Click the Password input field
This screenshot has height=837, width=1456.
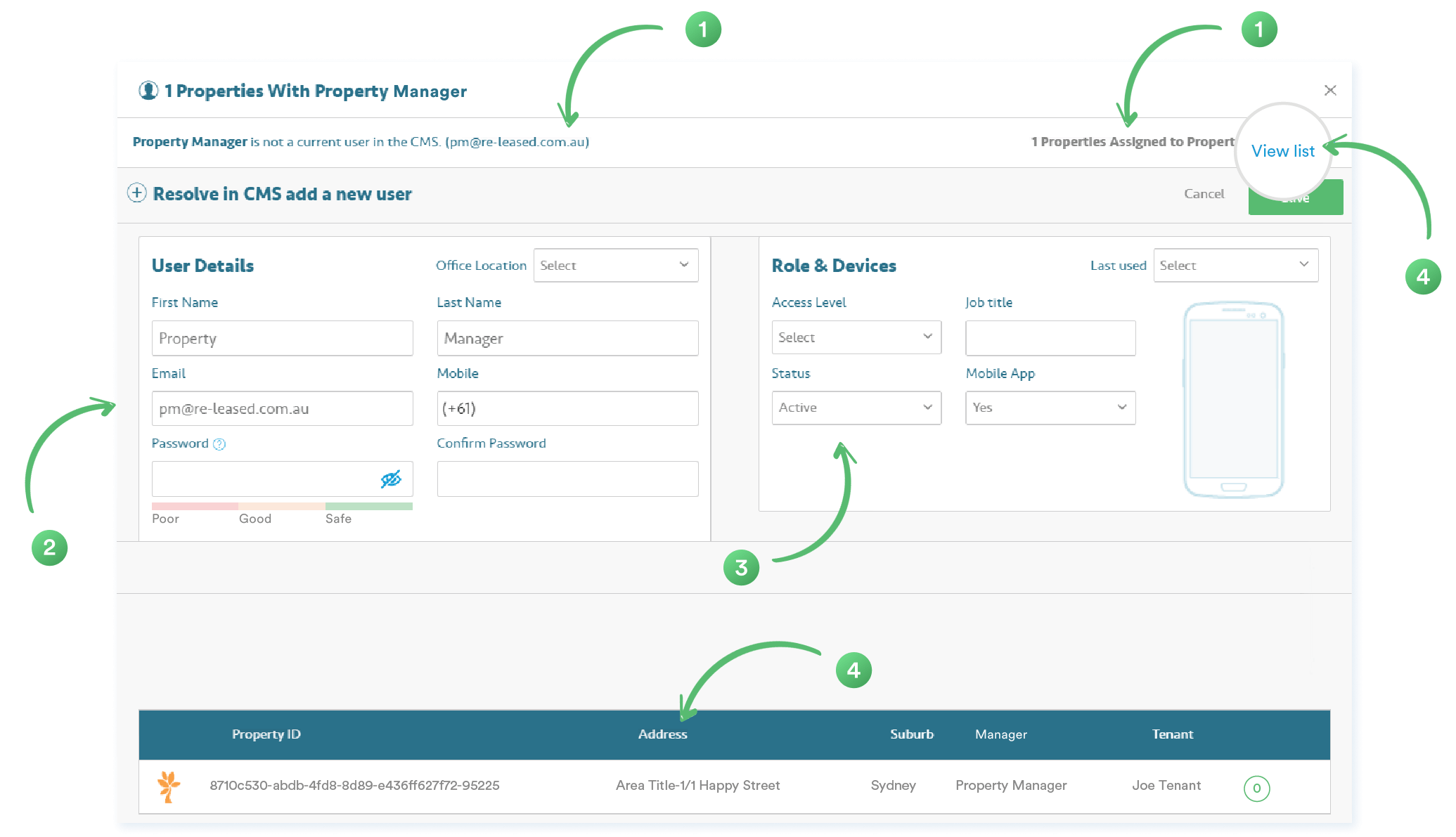point(283,479)
